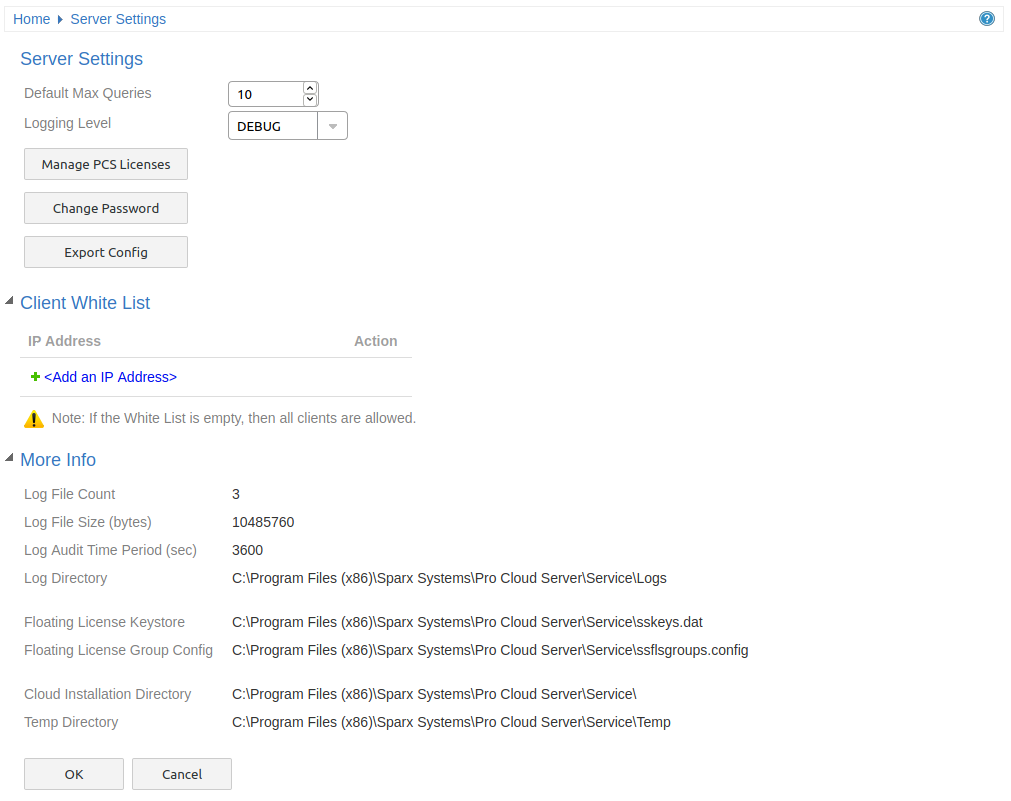Viewport: 1011px width, 801px height.
Task: Decrement Default Max Queries with down arrow
Action: coord(310,99)
